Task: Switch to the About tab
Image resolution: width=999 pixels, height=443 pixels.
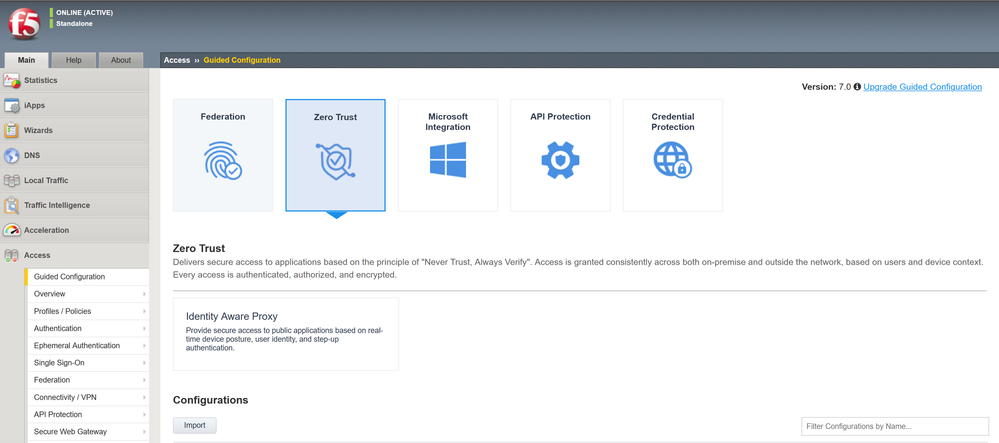Action: (121, 60)
